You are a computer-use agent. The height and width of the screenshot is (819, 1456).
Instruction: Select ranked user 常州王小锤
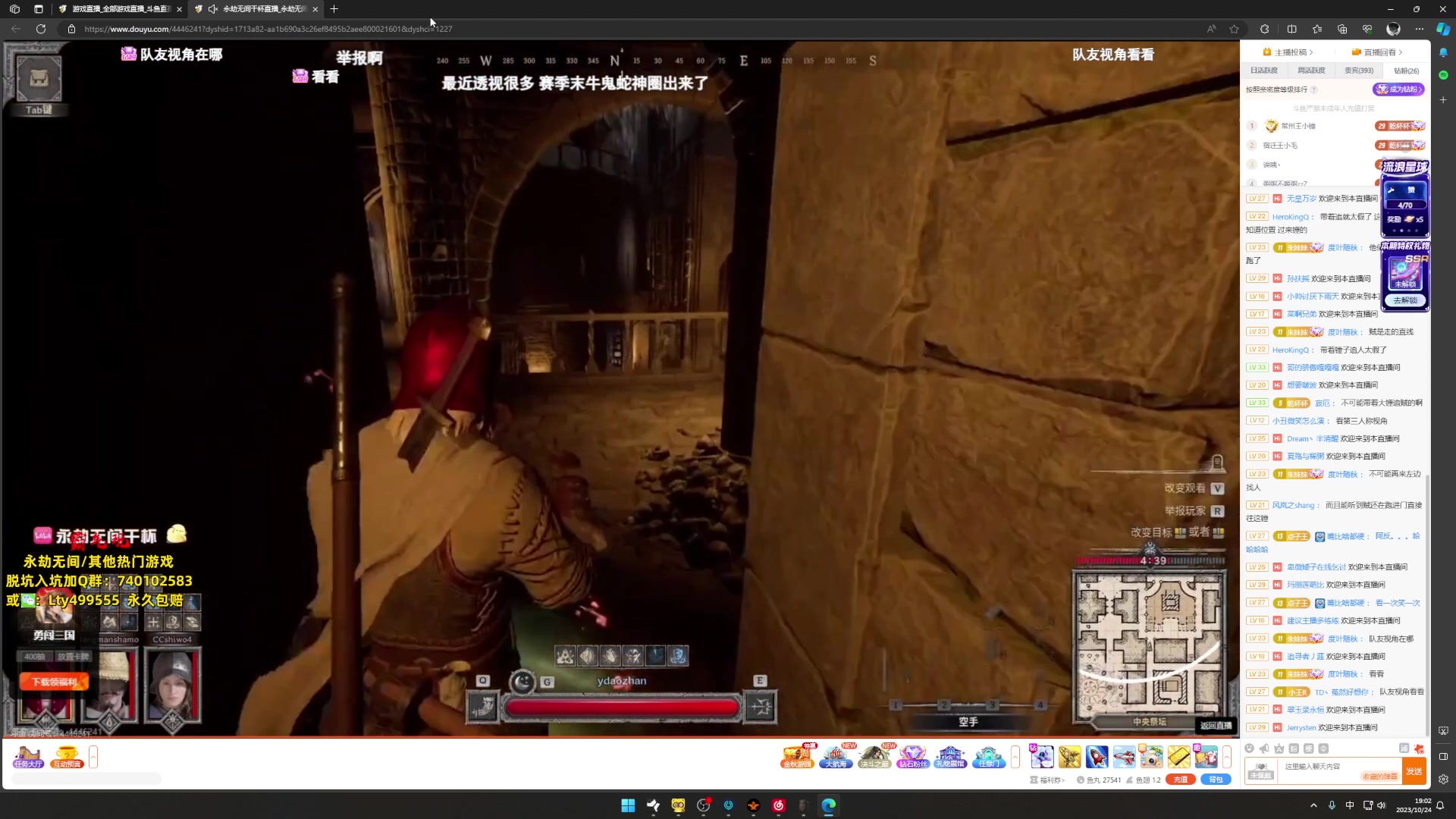pyautogui.click(x=1298, y=126)
